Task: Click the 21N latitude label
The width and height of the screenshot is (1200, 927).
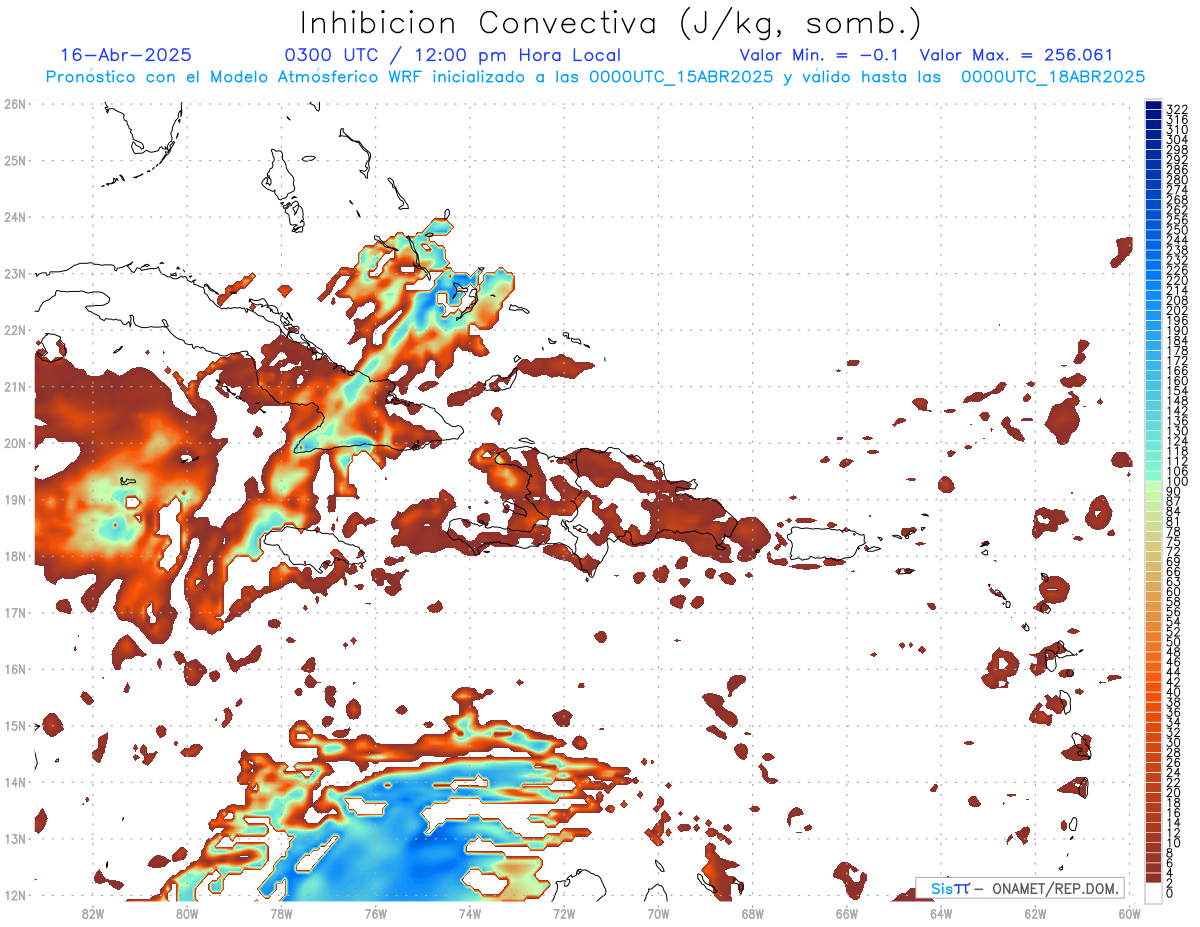Action: pos(15,386)
